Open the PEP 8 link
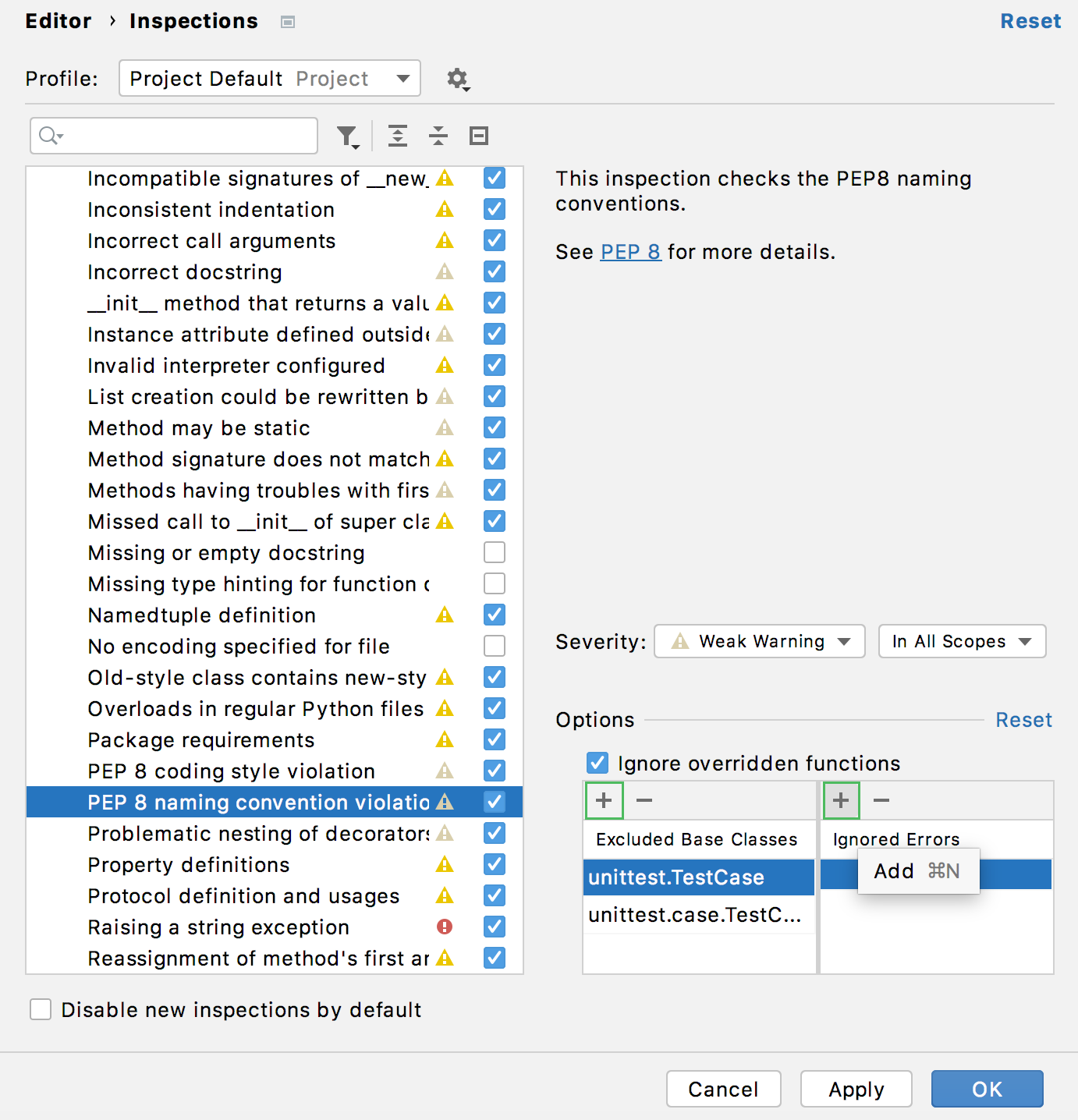Viewport: 1078px width, 1120px height. click(x=630, y=252)
